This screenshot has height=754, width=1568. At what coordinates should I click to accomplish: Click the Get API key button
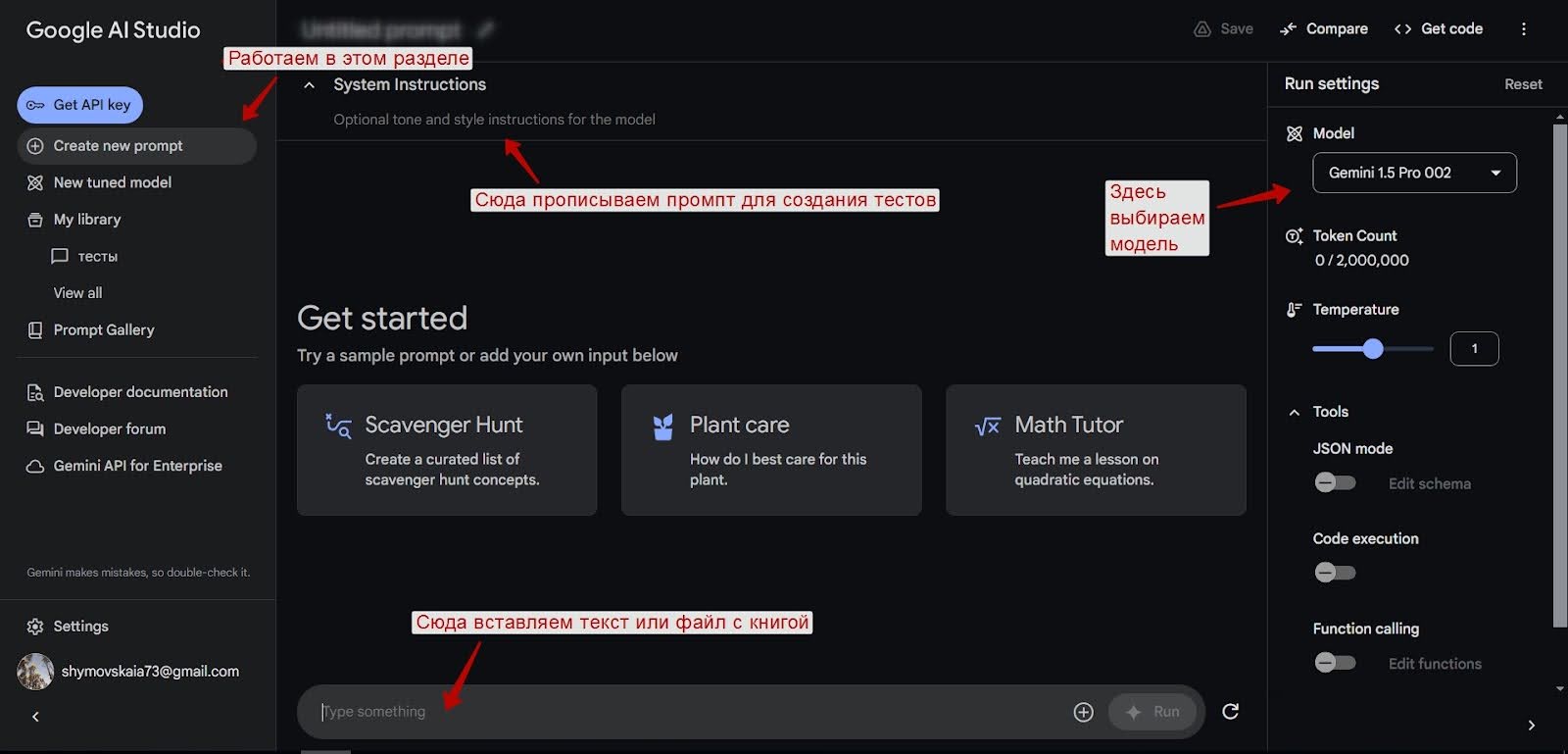[79, 105]
